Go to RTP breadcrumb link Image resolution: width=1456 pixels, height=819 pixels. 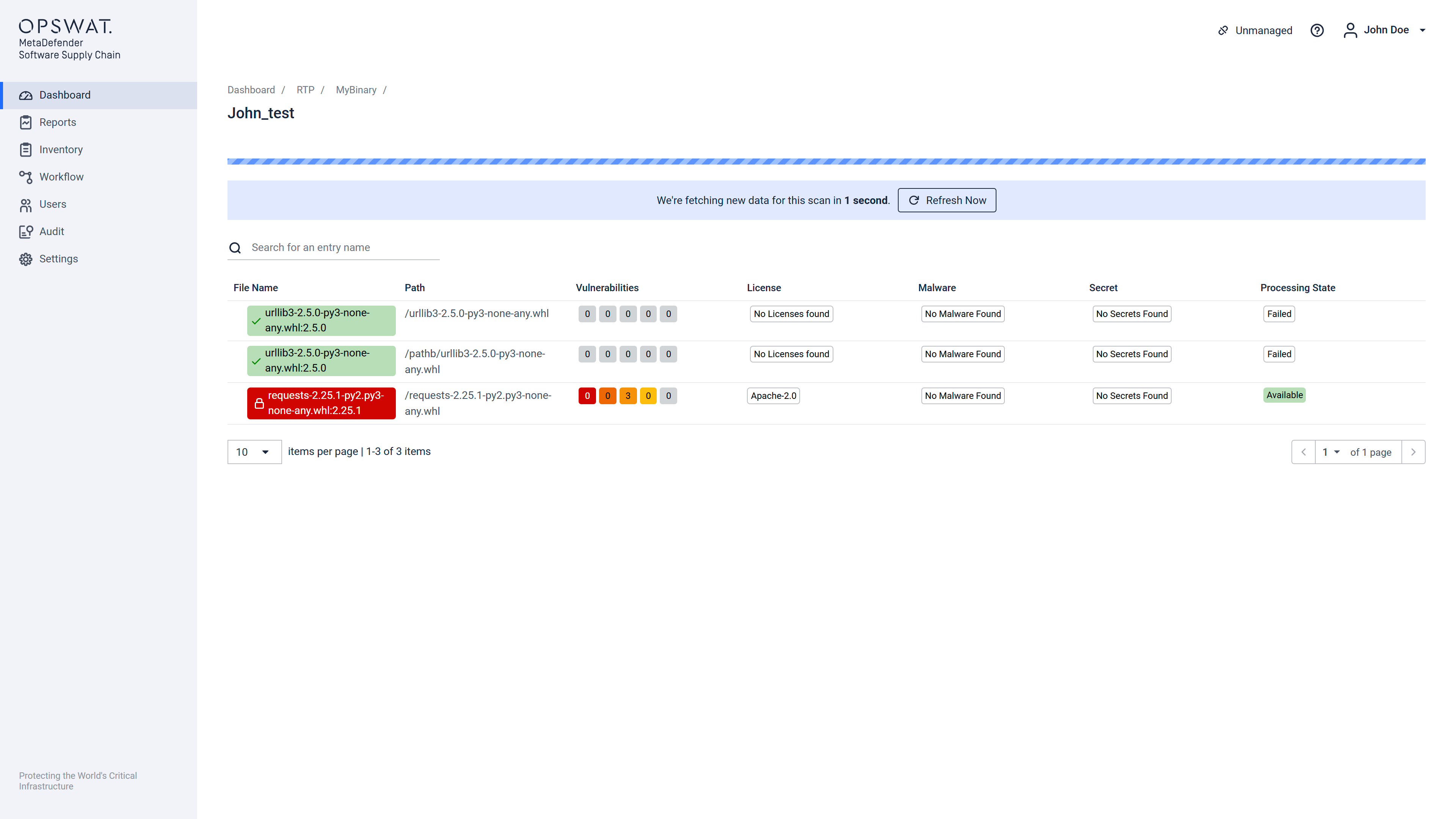tap(305, 91)
